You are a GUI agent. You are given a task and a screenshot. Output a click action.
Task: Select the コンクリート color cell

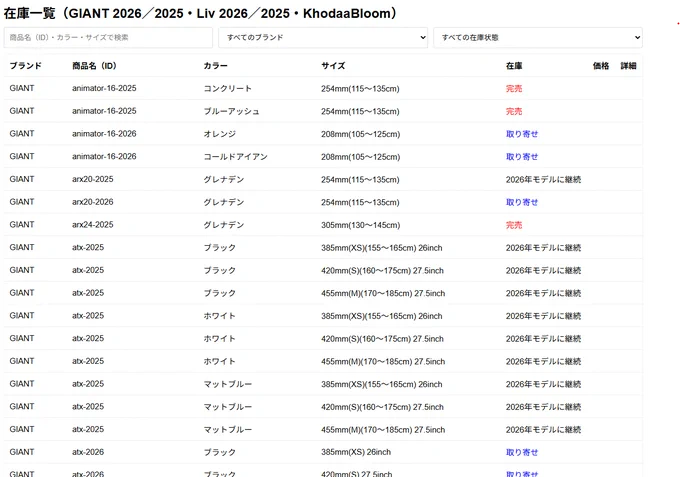(228, 88)
